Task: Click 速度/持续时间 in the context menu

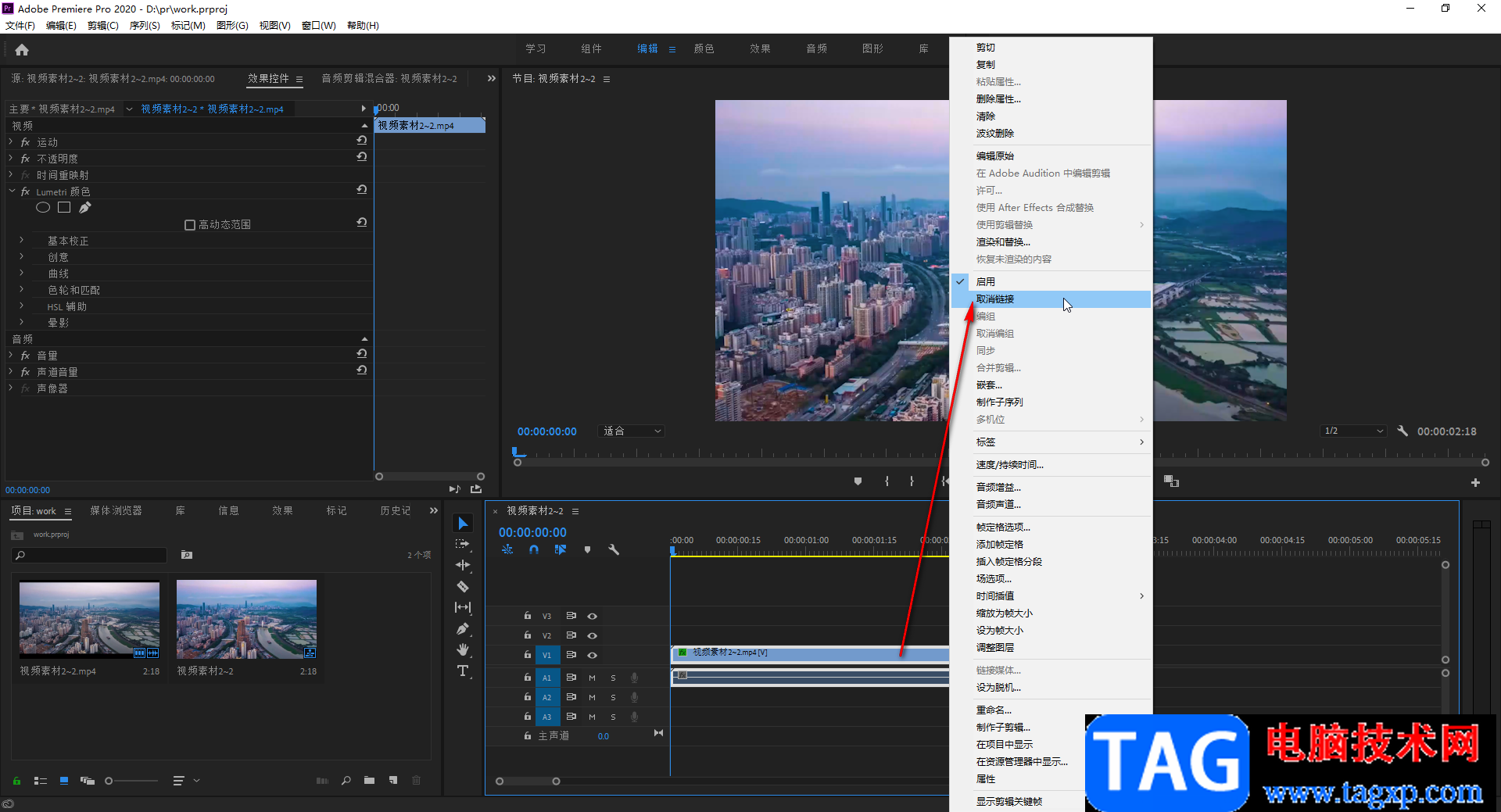Action: pos(1009,465)
